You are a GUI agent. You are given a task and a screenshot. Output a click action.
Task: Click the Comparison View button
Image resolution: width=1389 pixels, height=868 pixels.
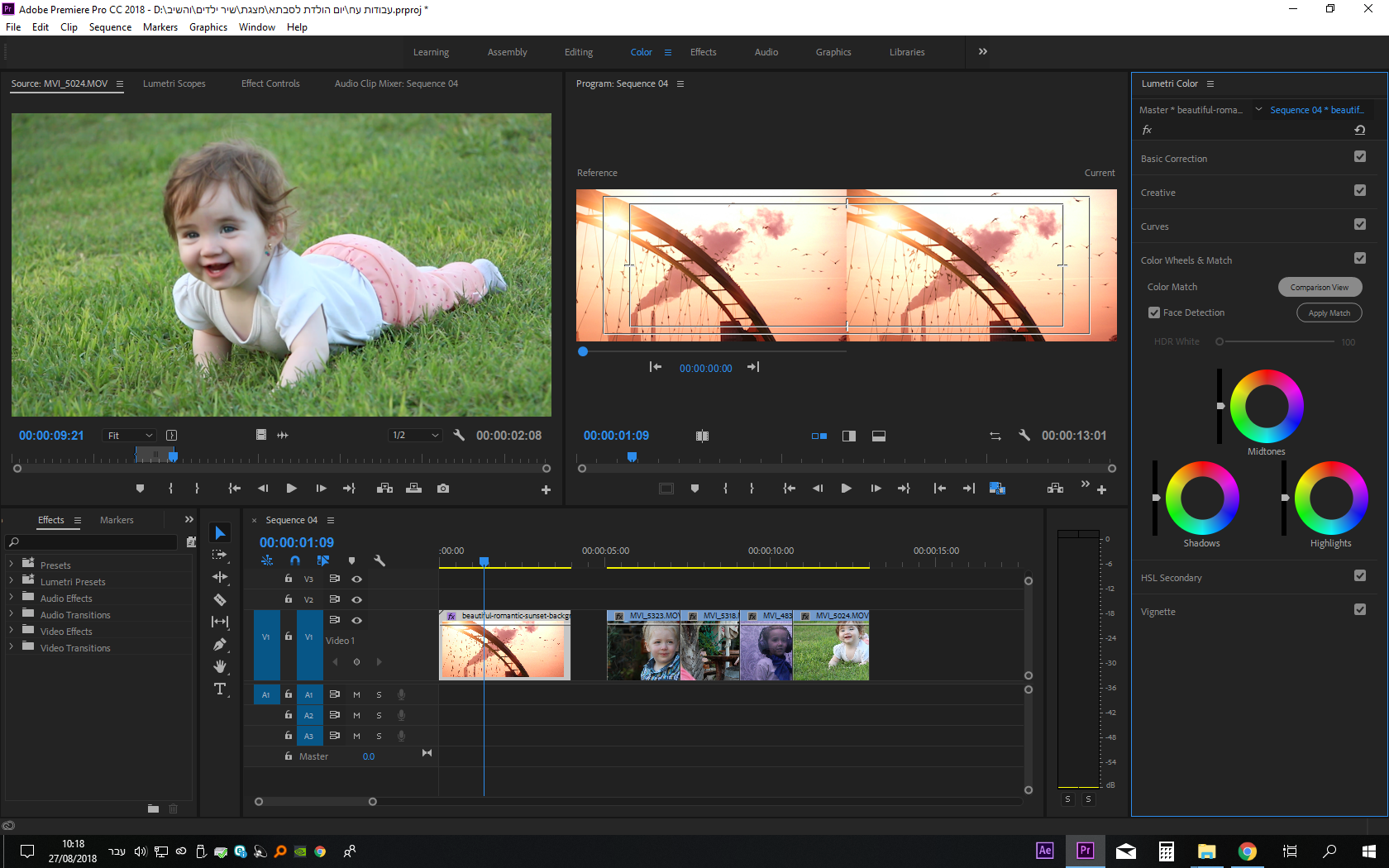1319,287
